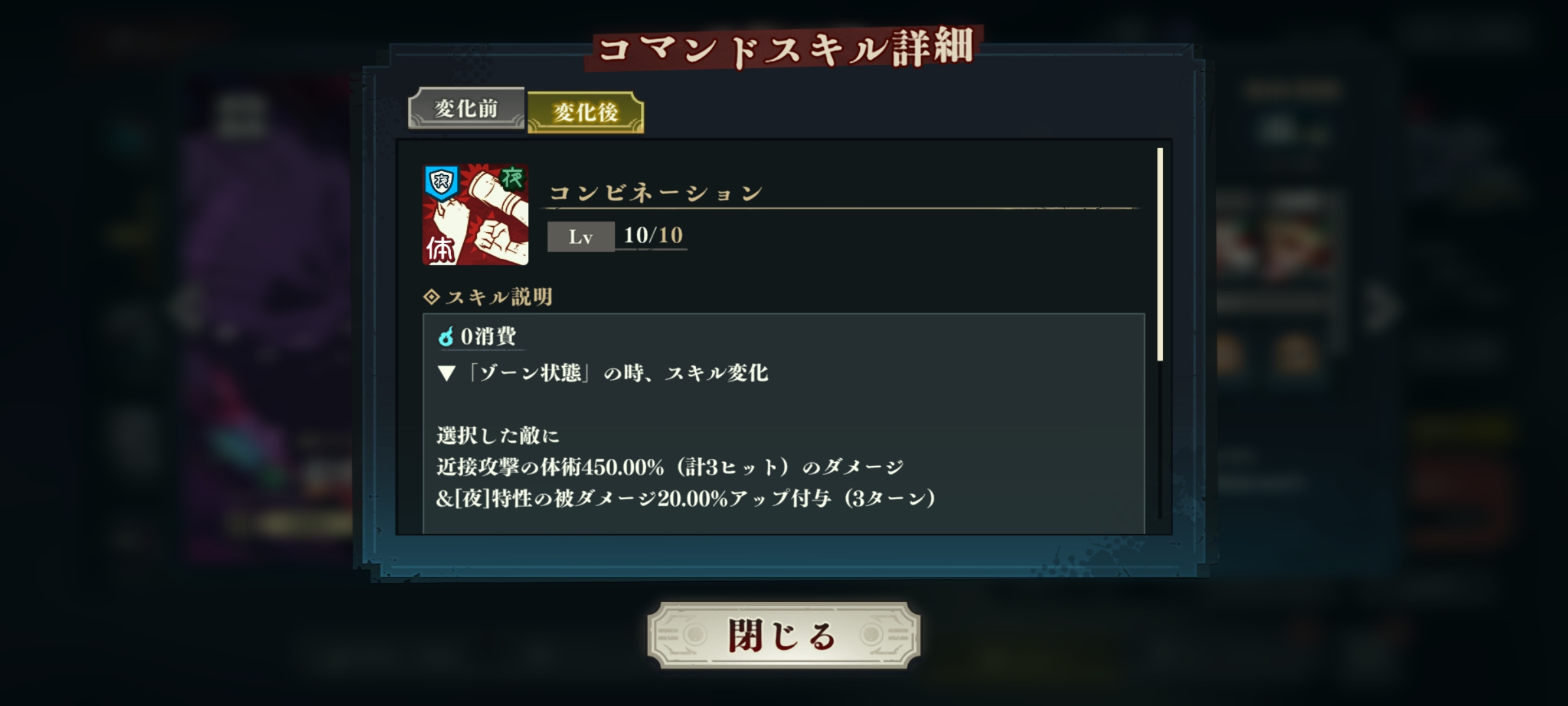Image resolution: width=1568 pixels, height=706 pixels.
Task: Select the 変化後 tab
Action: (585, 112)
